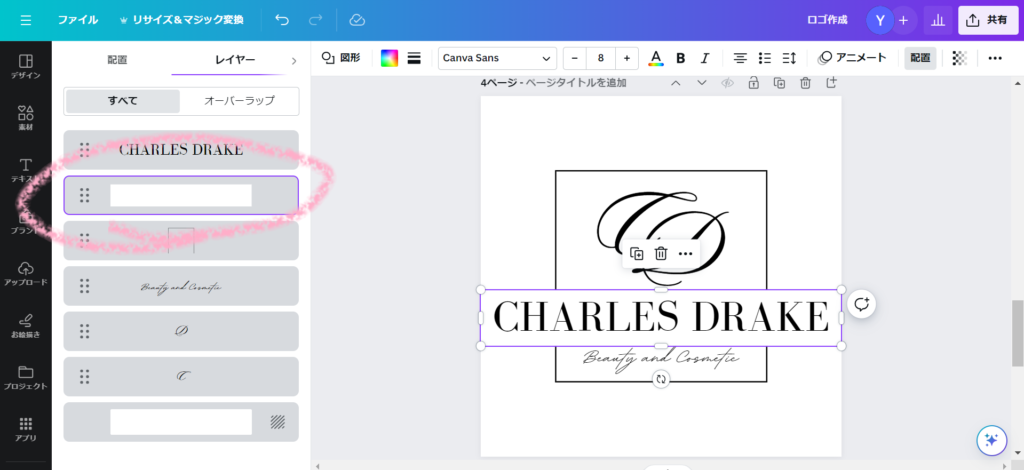Add a new page after page 4
The width and height of the screenshot is (1024, 470).
click(x=831, y=83)
